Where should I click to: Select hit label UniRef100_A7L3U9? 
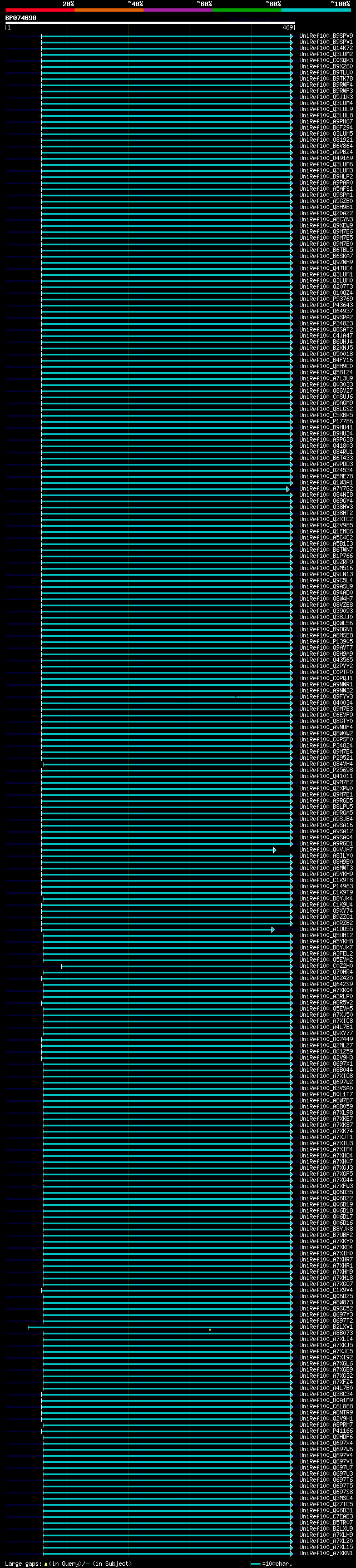[x=326, y=379]
